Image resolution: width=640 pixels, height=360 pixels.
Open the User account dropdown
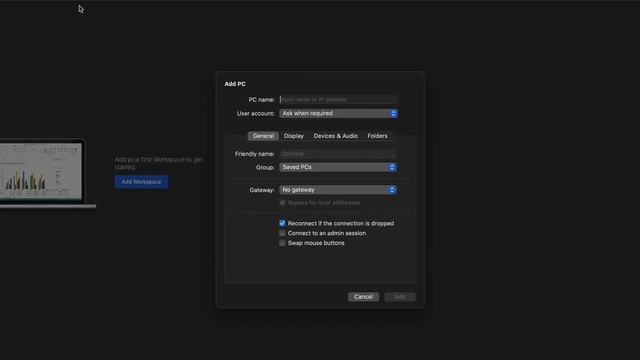(338, 113)
